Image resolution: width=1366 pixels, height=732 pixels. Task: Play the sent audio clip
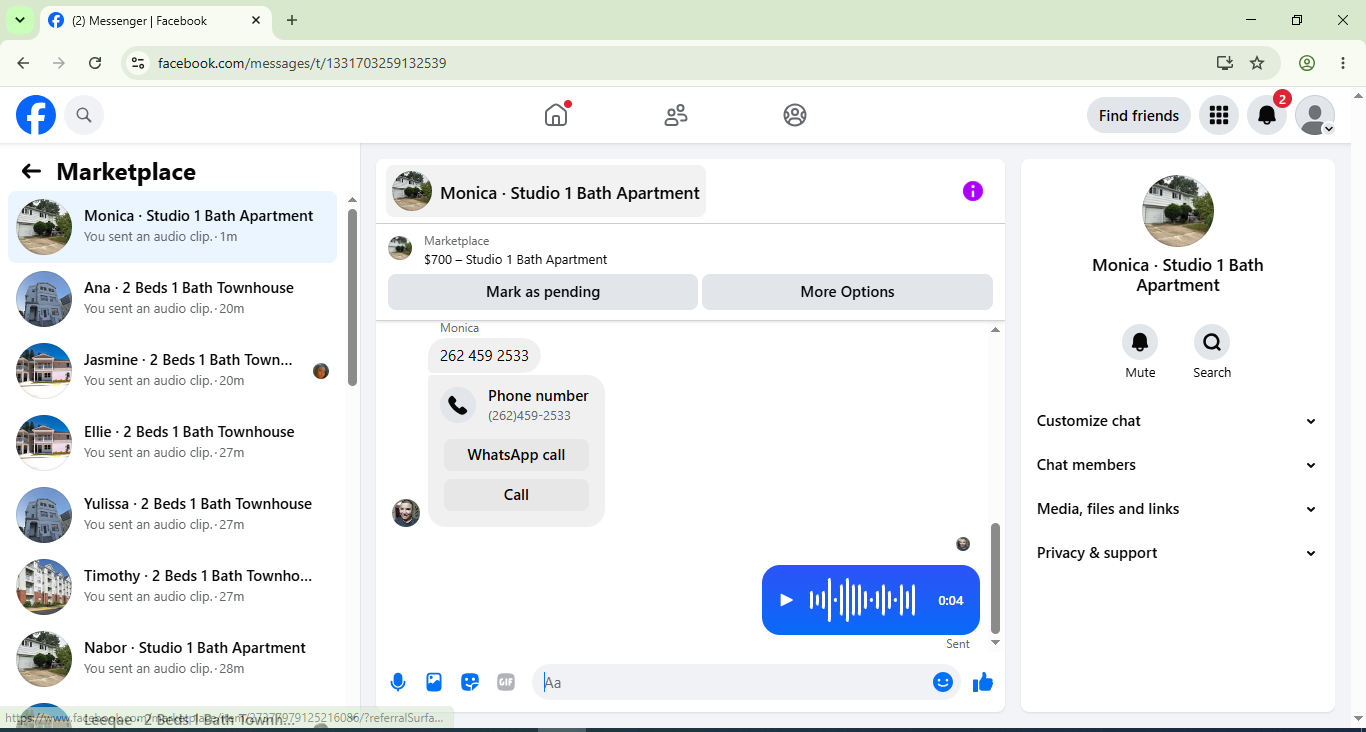786,600
